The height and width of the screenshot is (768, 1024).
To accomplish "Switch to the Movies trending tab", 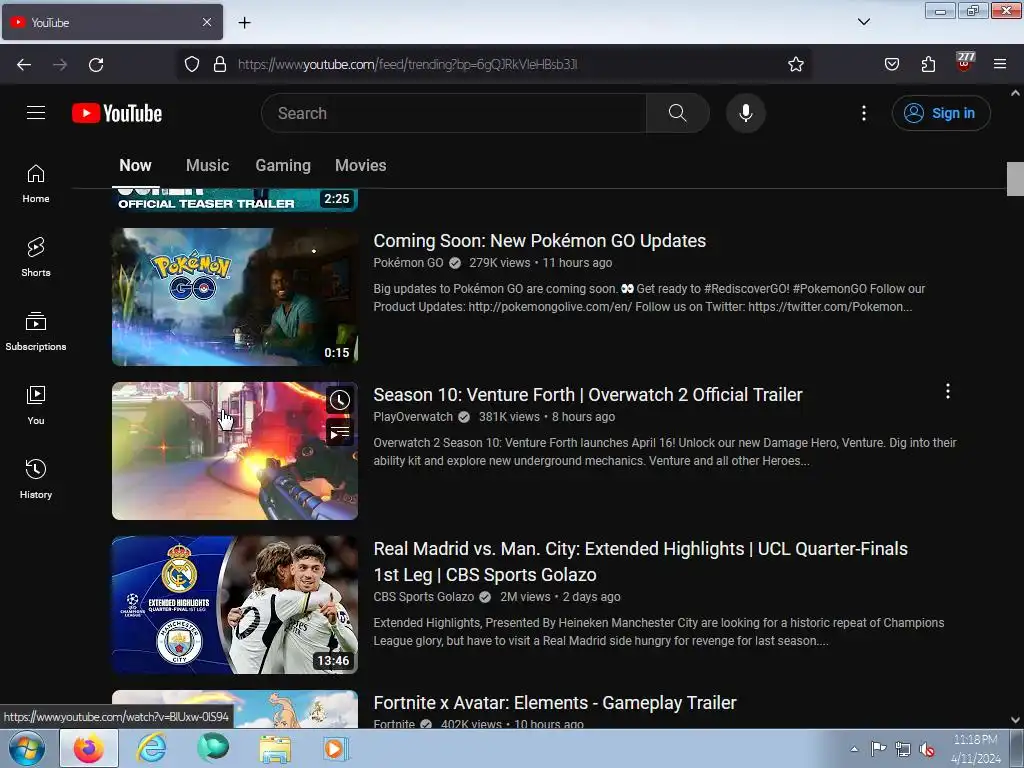I will (360, 165).
